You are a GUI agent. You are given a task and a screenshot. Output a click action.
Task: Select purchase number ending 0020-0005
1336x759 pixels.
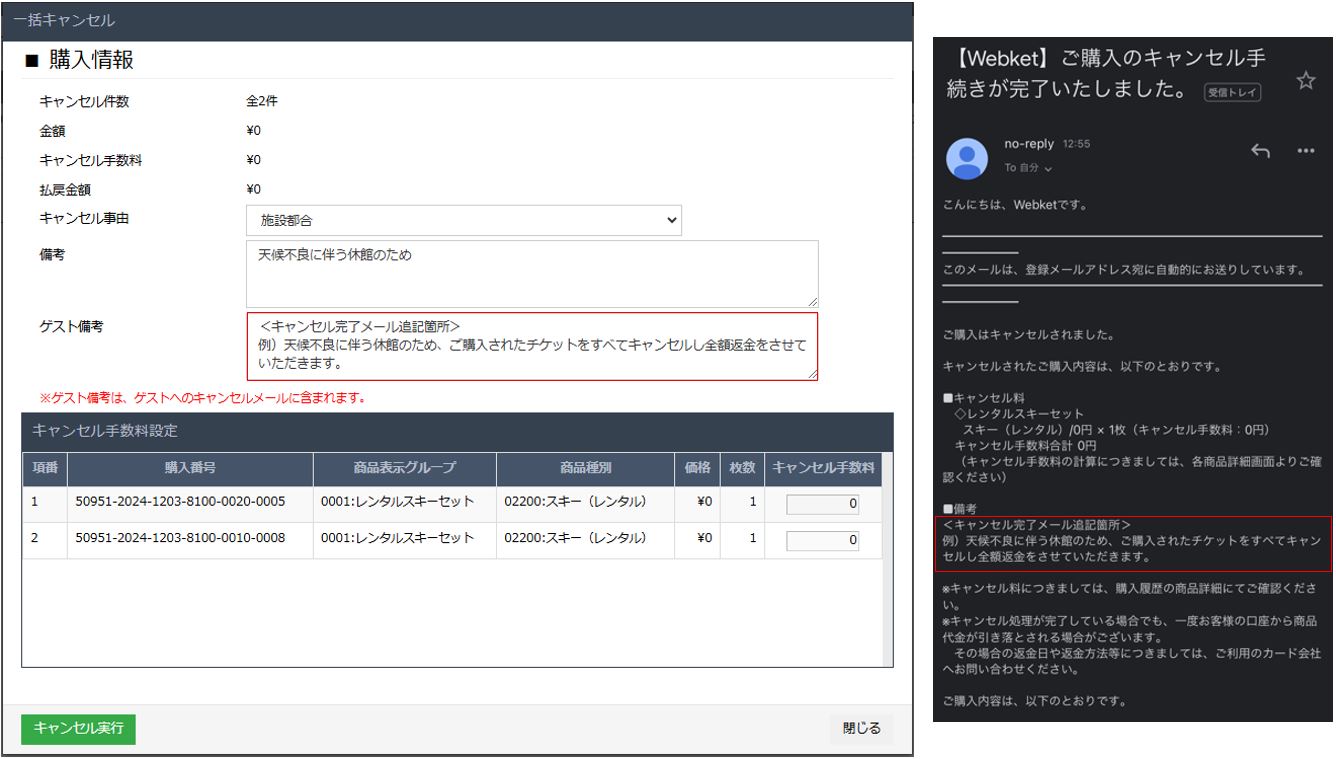181,503
